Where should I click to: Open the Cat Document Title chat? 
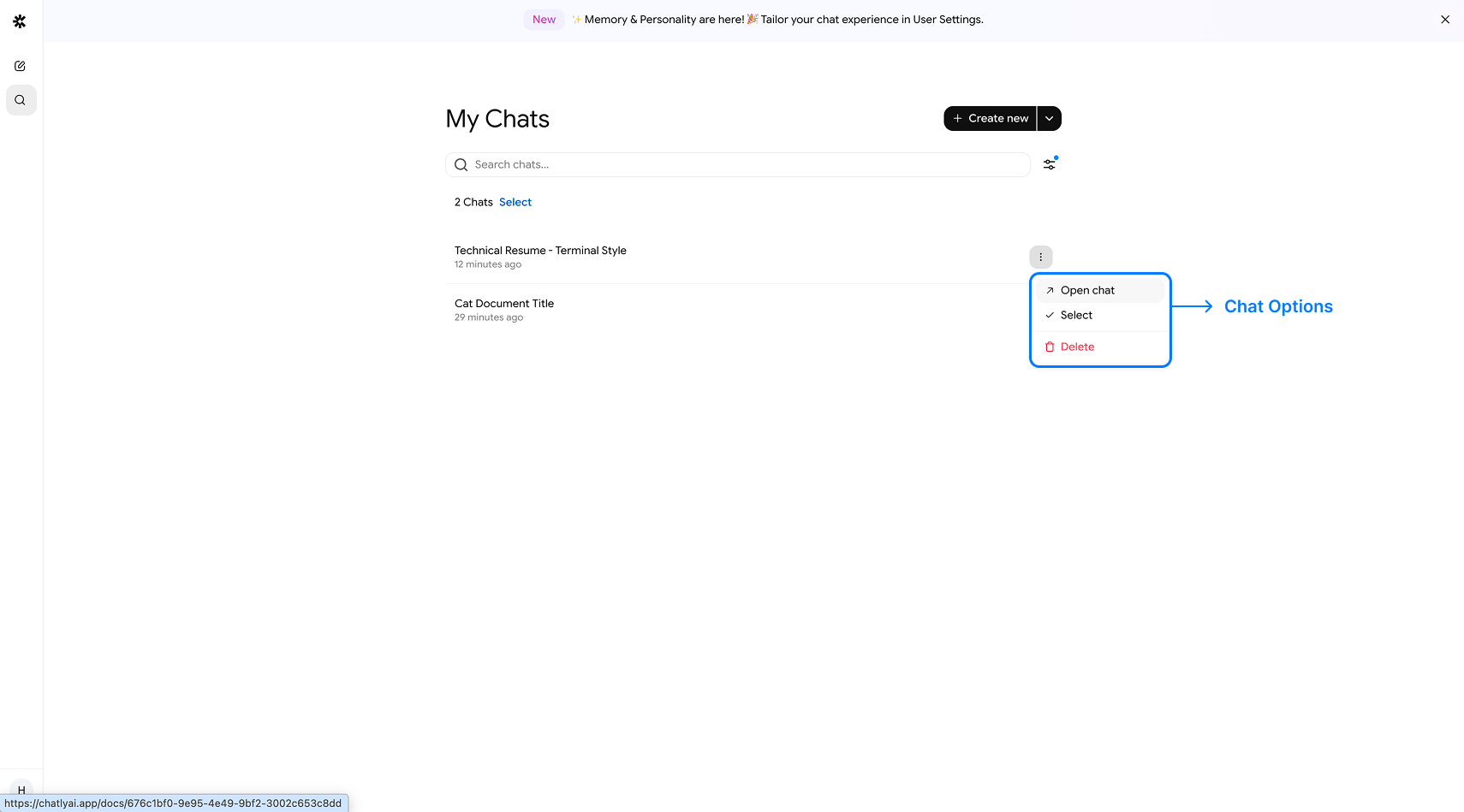[x=504, y=304]
